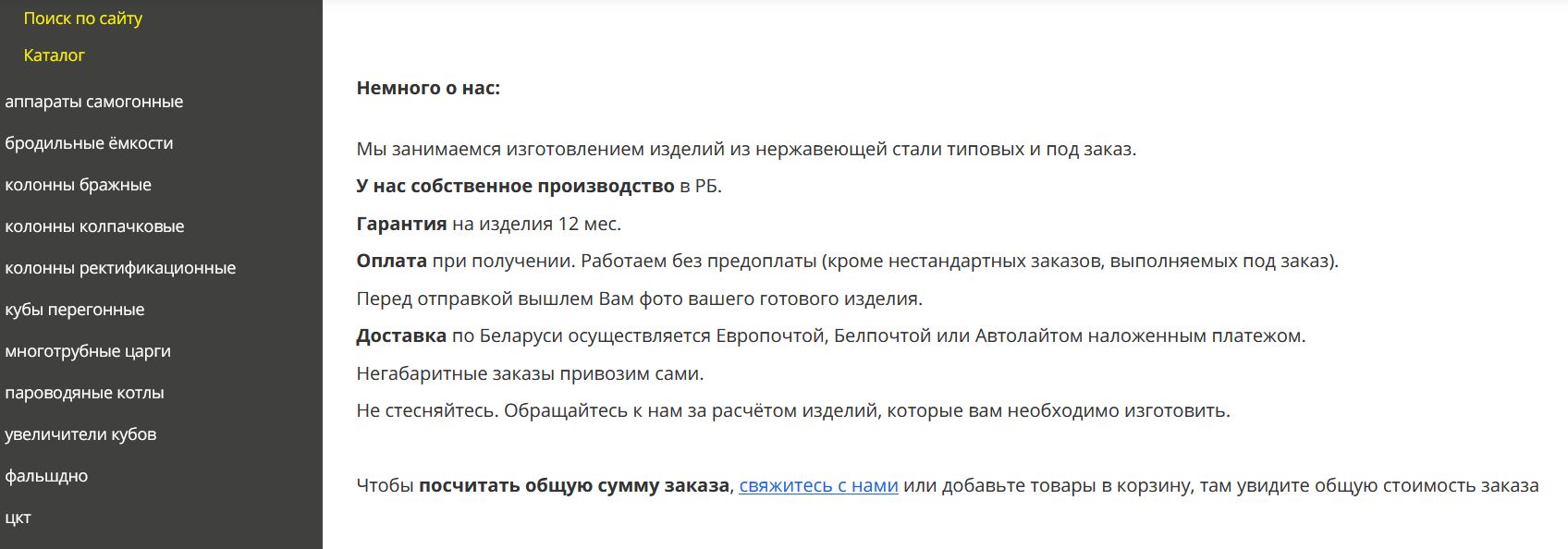Follow the свяжитесь с нами hyperlink

pos(818,485)
